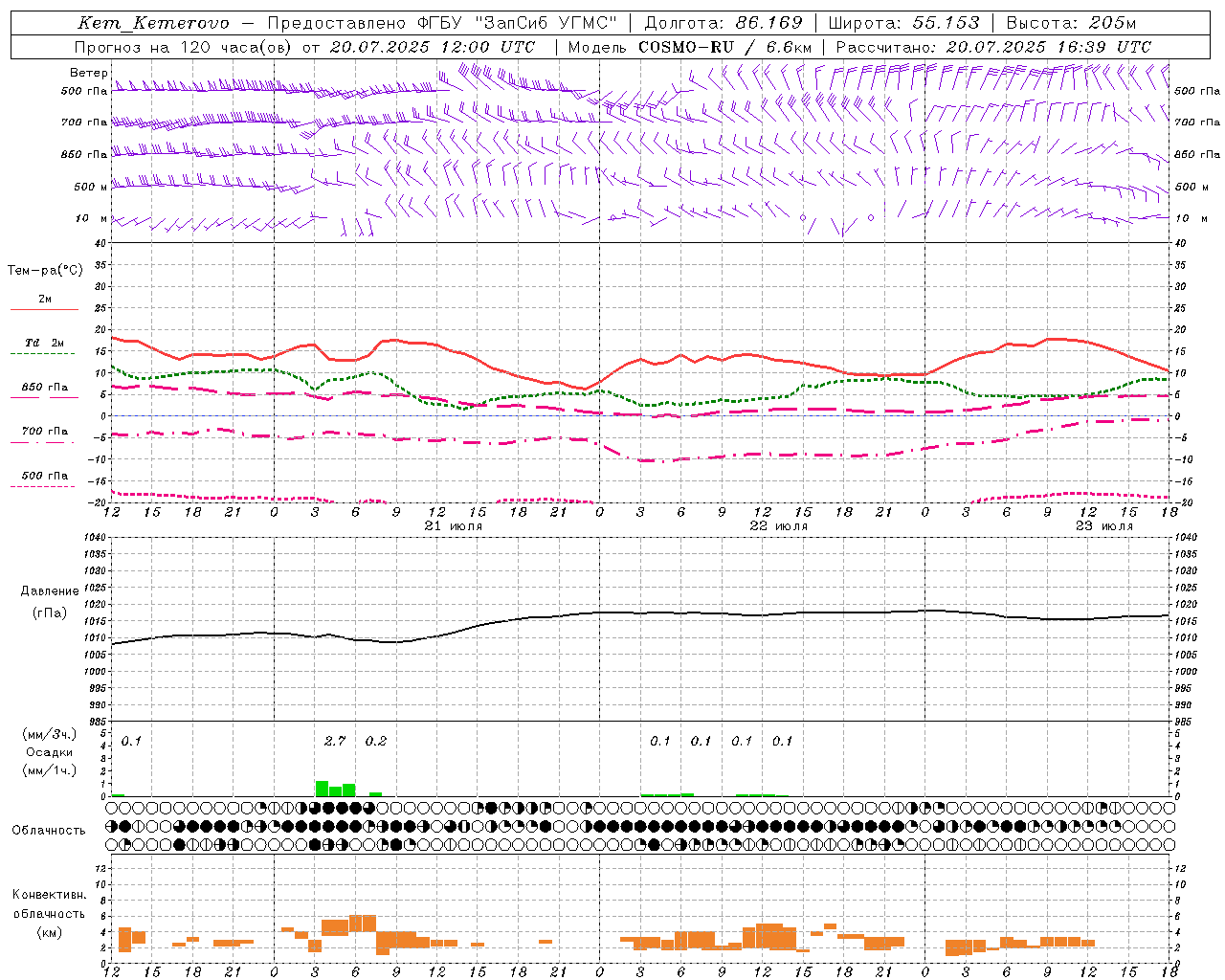Click the "21 июля" date label
Screen dimensions: 1225x980
(x=454, y=526)
